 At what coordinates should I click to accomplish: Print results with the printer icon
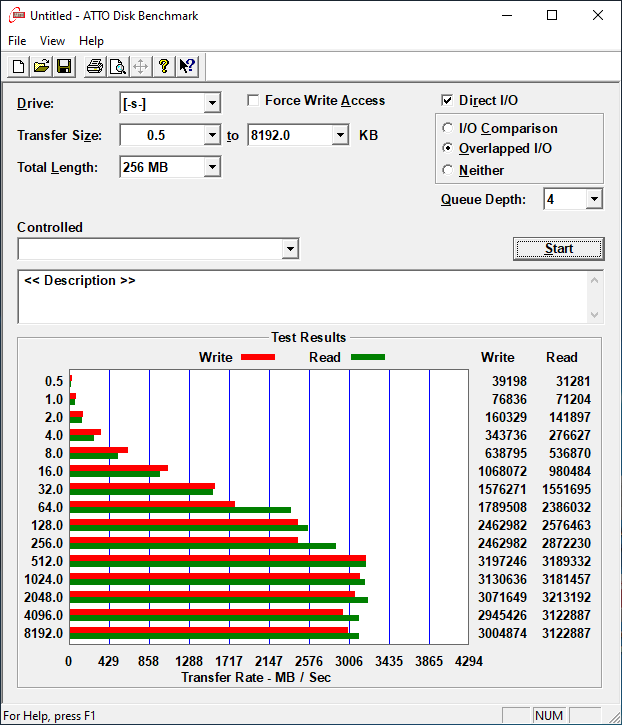[94, 67]
